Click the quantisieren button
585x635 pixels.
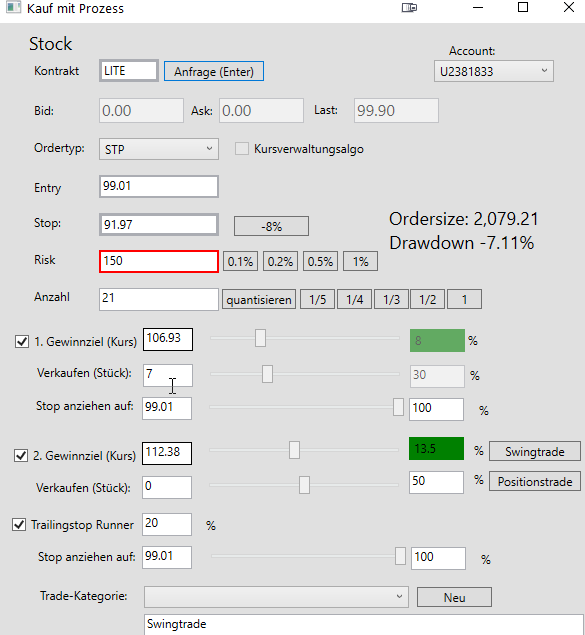pos(259,299)
